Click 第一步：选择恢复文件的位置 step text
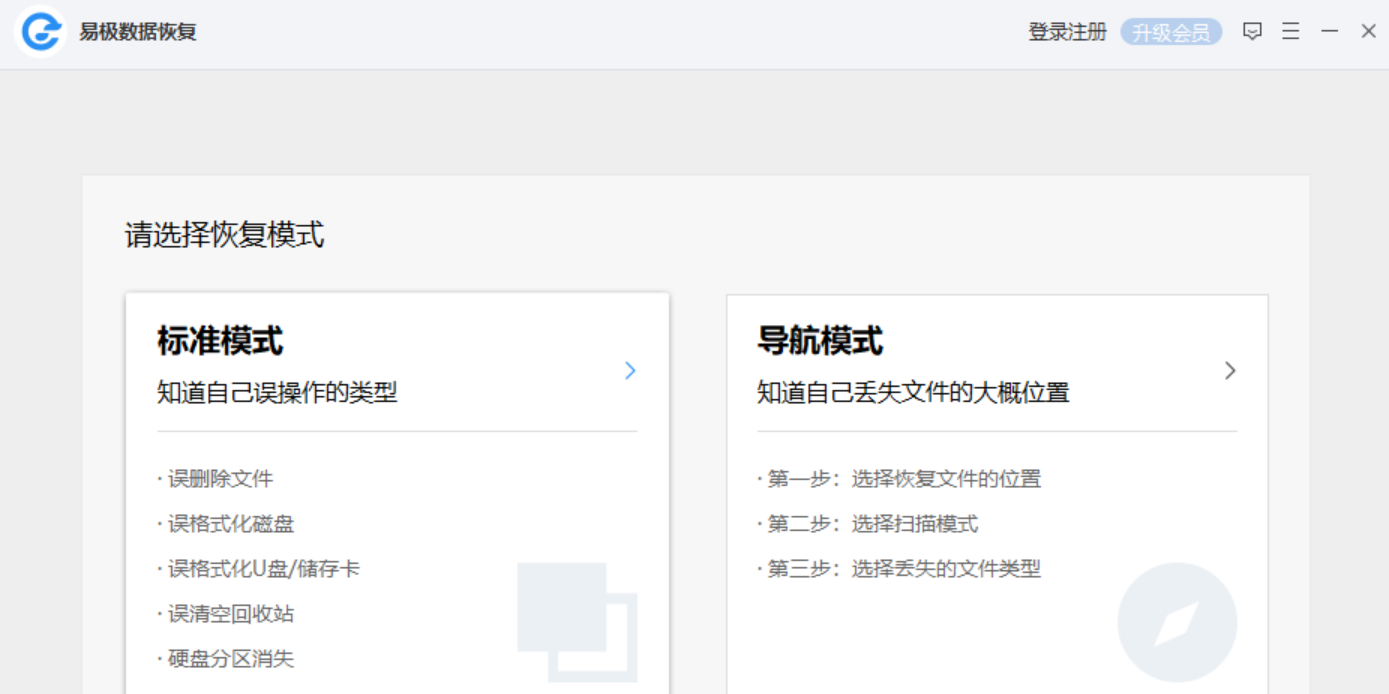Viewport: 1389px width, 694px height. point(904,479)
